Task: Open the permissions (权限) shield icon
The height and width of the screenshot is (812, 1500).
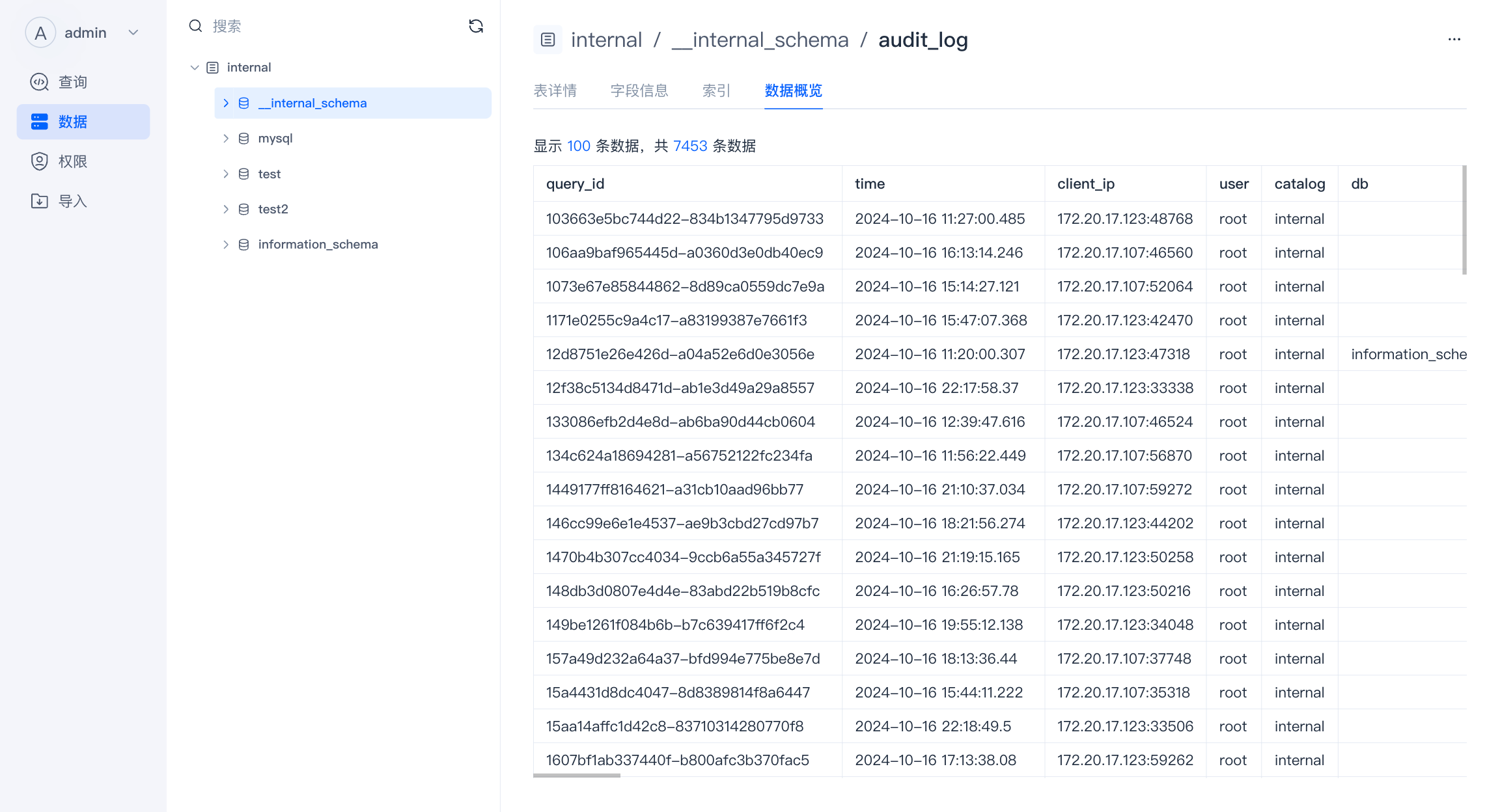Action: coord(40,161)
